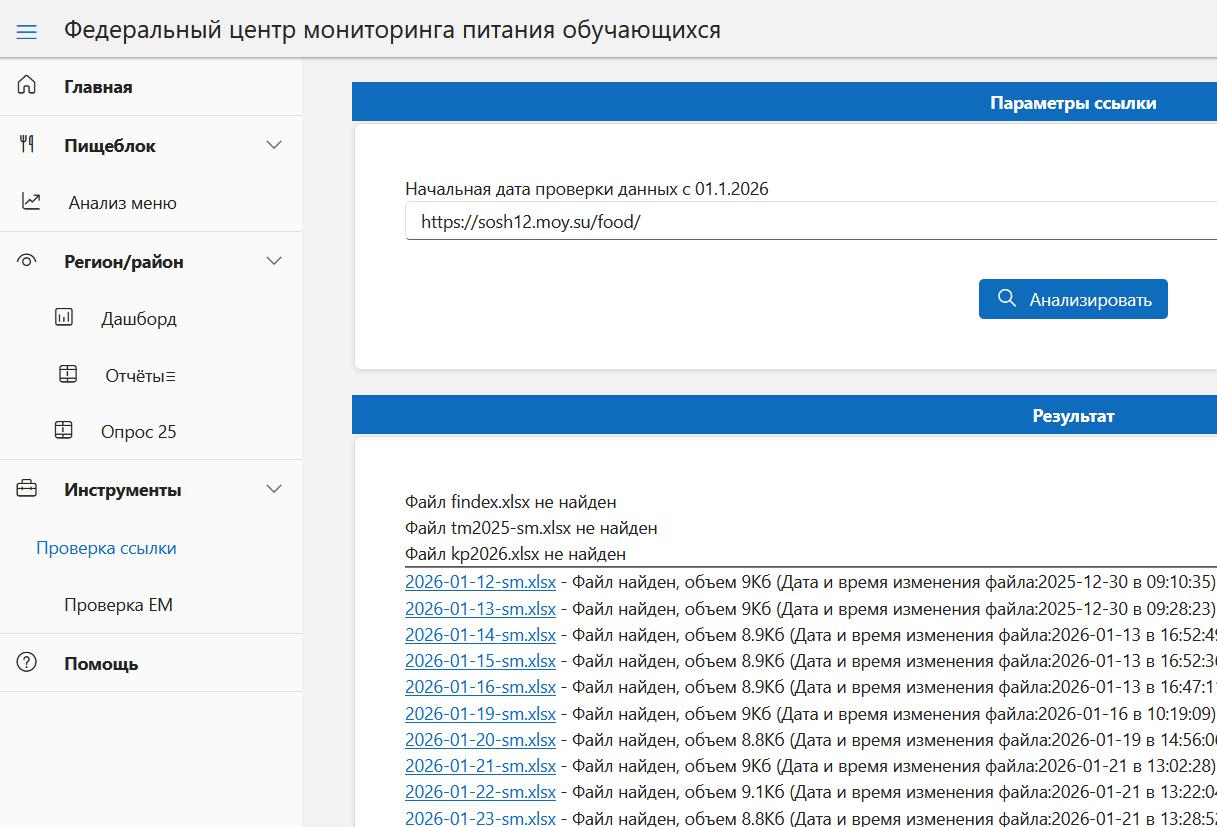Open the 2026-01-12-sm.xlsx file link
Viewport: 1217px width, 827px height.
tap(480, 582)
